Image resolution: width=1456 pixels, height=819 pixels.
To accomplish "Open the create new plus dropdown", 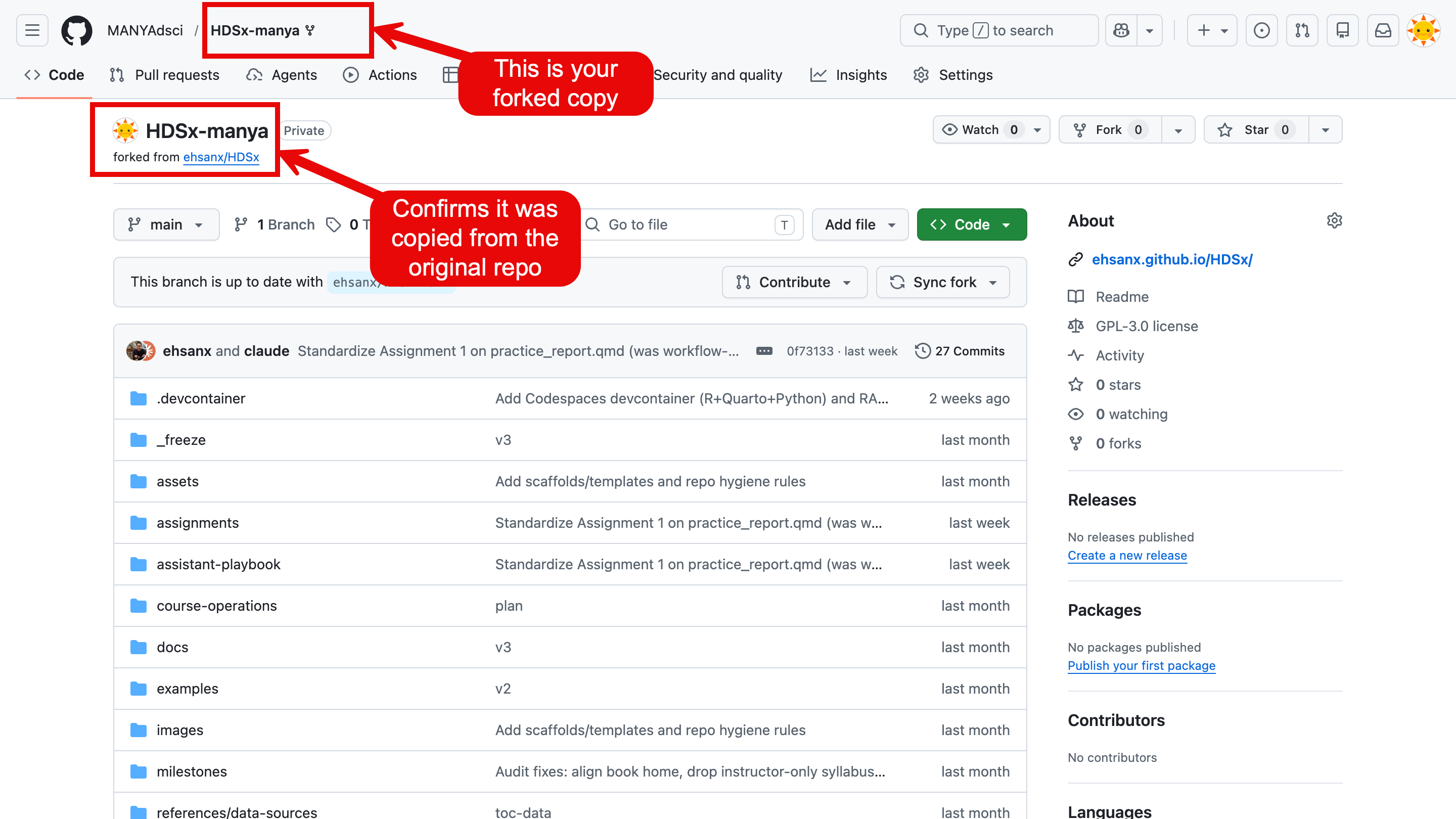I will coord(1212,30).
